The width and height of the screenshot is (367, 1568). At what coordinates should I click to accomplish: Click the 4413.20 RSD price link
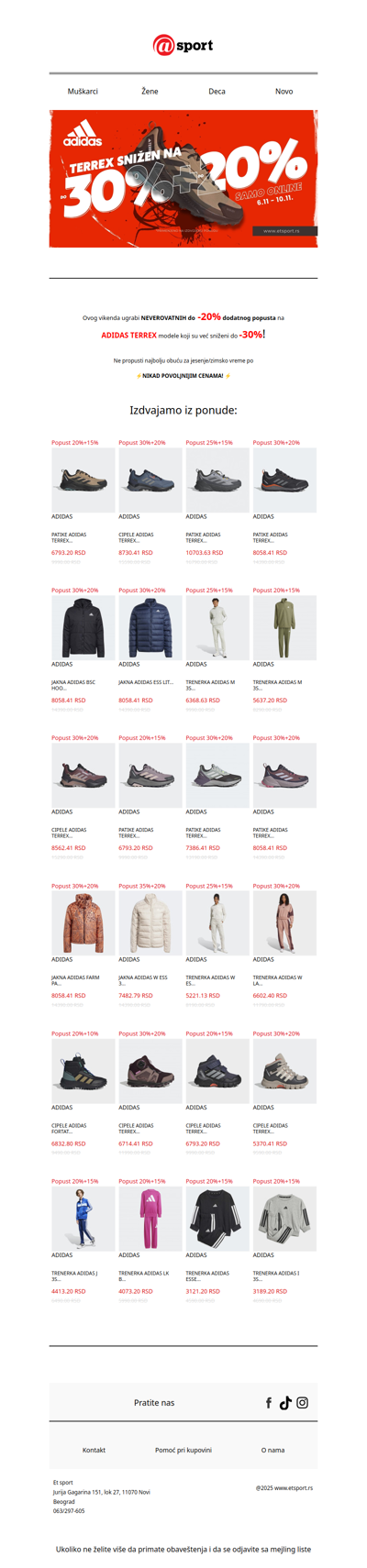click(x=69, y=1291)
